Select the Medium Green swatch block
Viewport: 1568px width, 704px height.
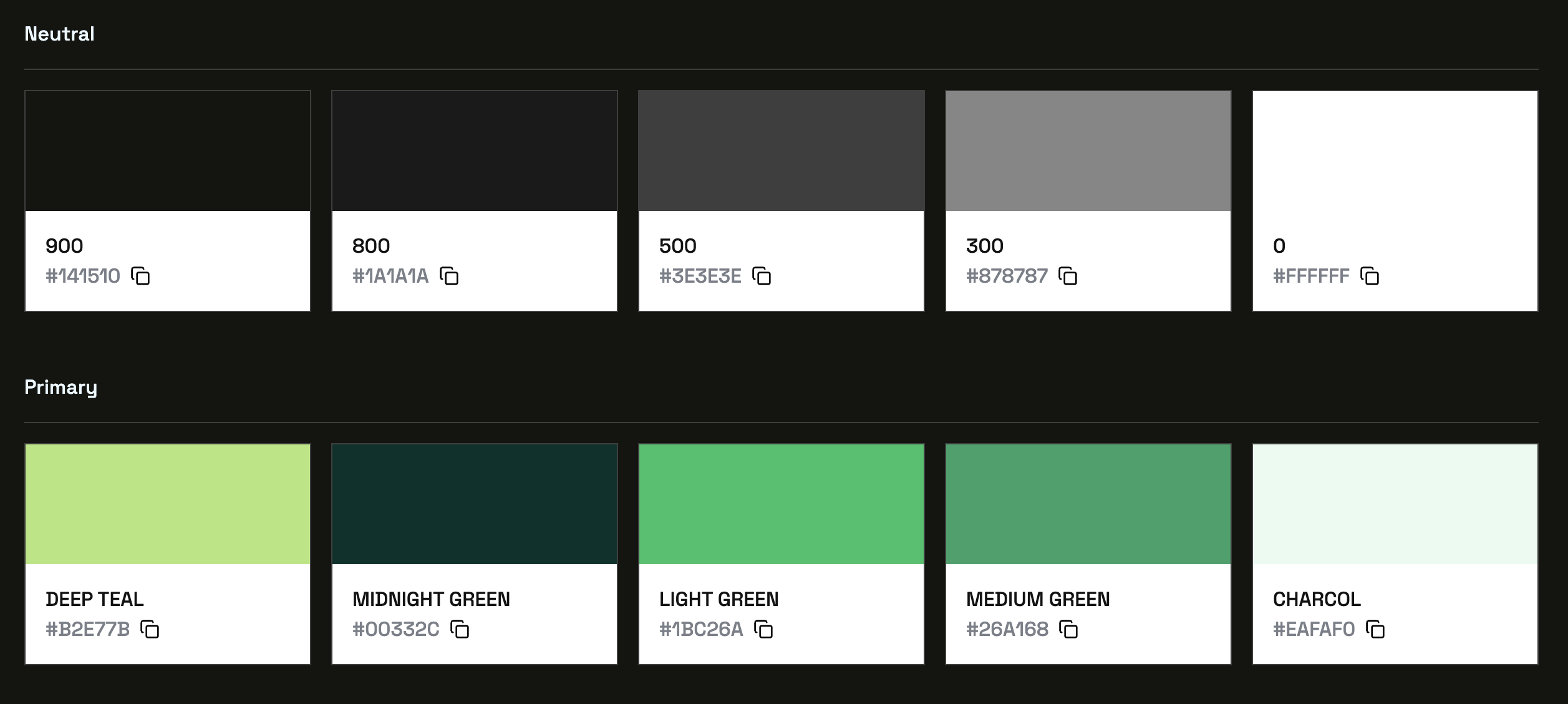click(1088, 504)
